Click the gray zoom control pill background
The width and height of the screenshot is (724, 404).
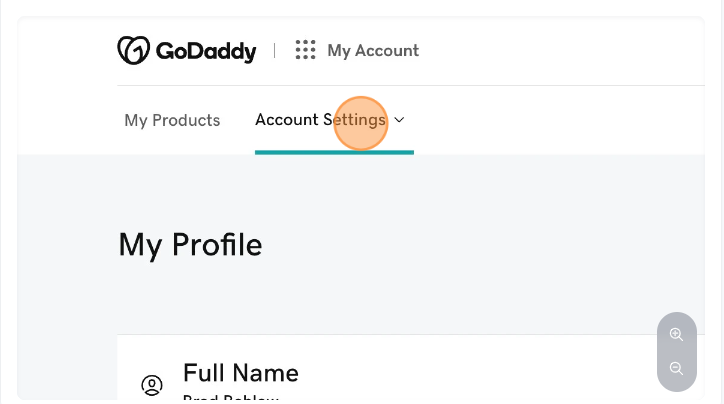[x=676, y=351]
